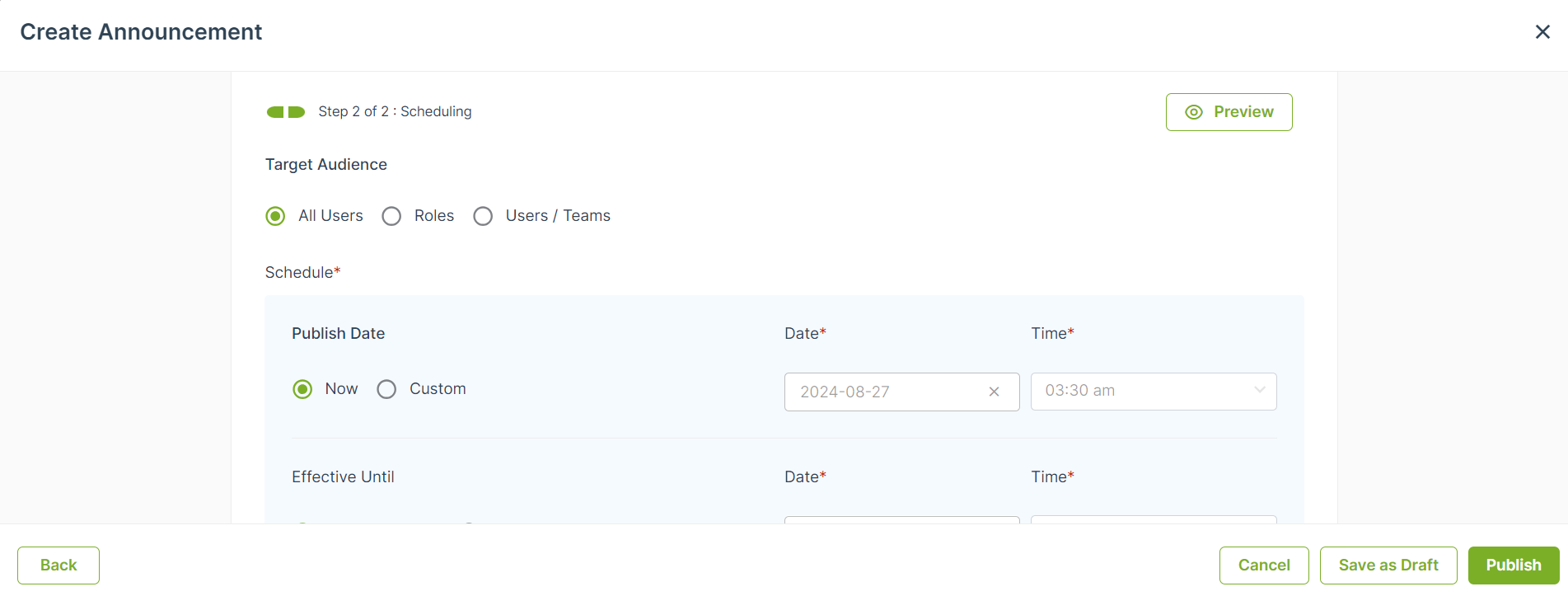This screenshot has width=1568, height=596.
Task: Click the chevron arrow in the 03:30 am time box
Action: coord(1259,390)
